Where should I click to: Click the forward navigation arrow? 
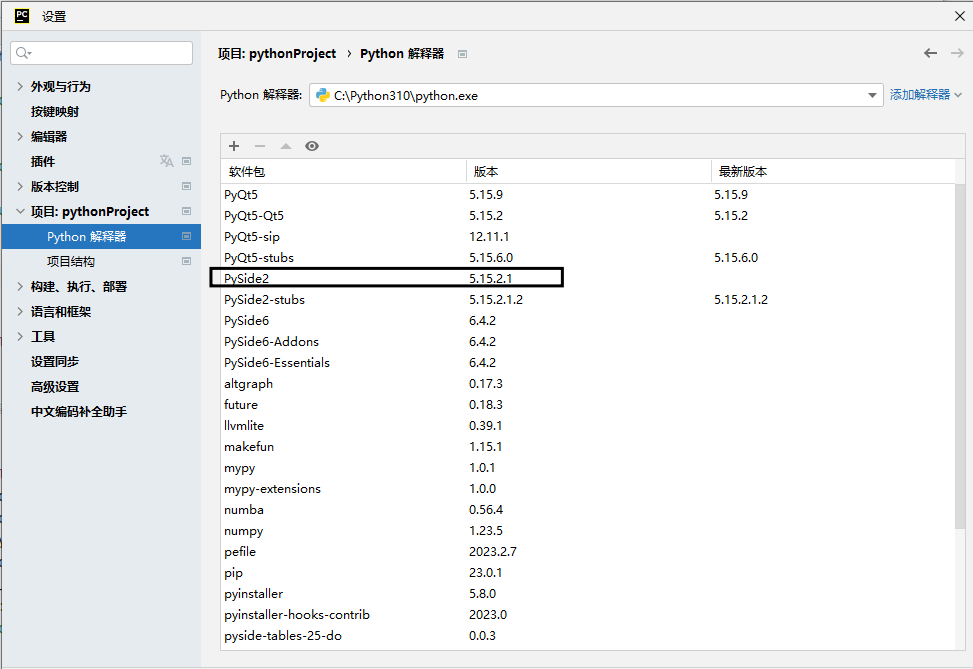click(x=957, y=53)
